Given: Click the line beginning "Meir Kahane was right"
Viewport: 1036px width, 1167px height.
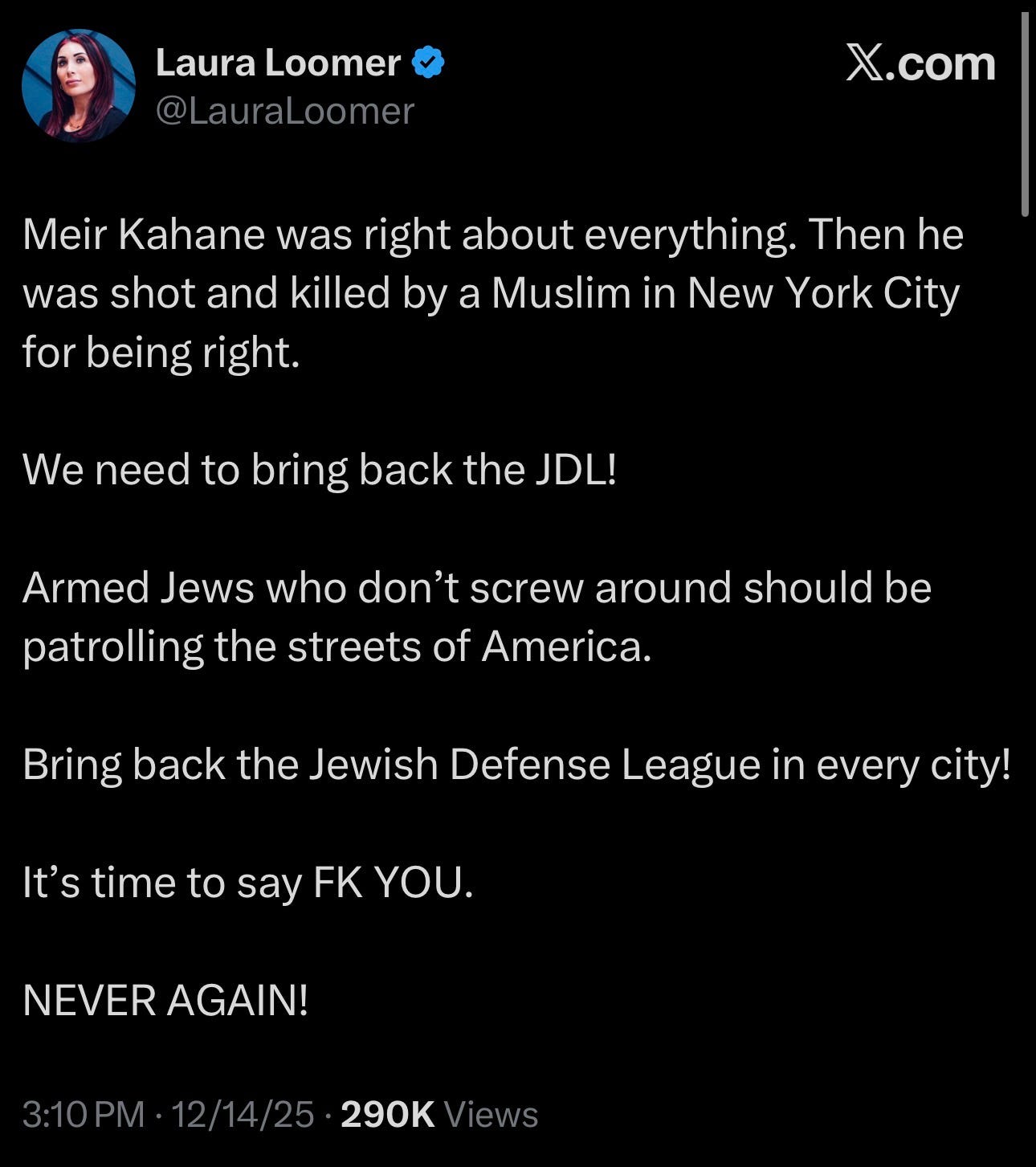Looking at the screenshot, I should click(493, 235).
